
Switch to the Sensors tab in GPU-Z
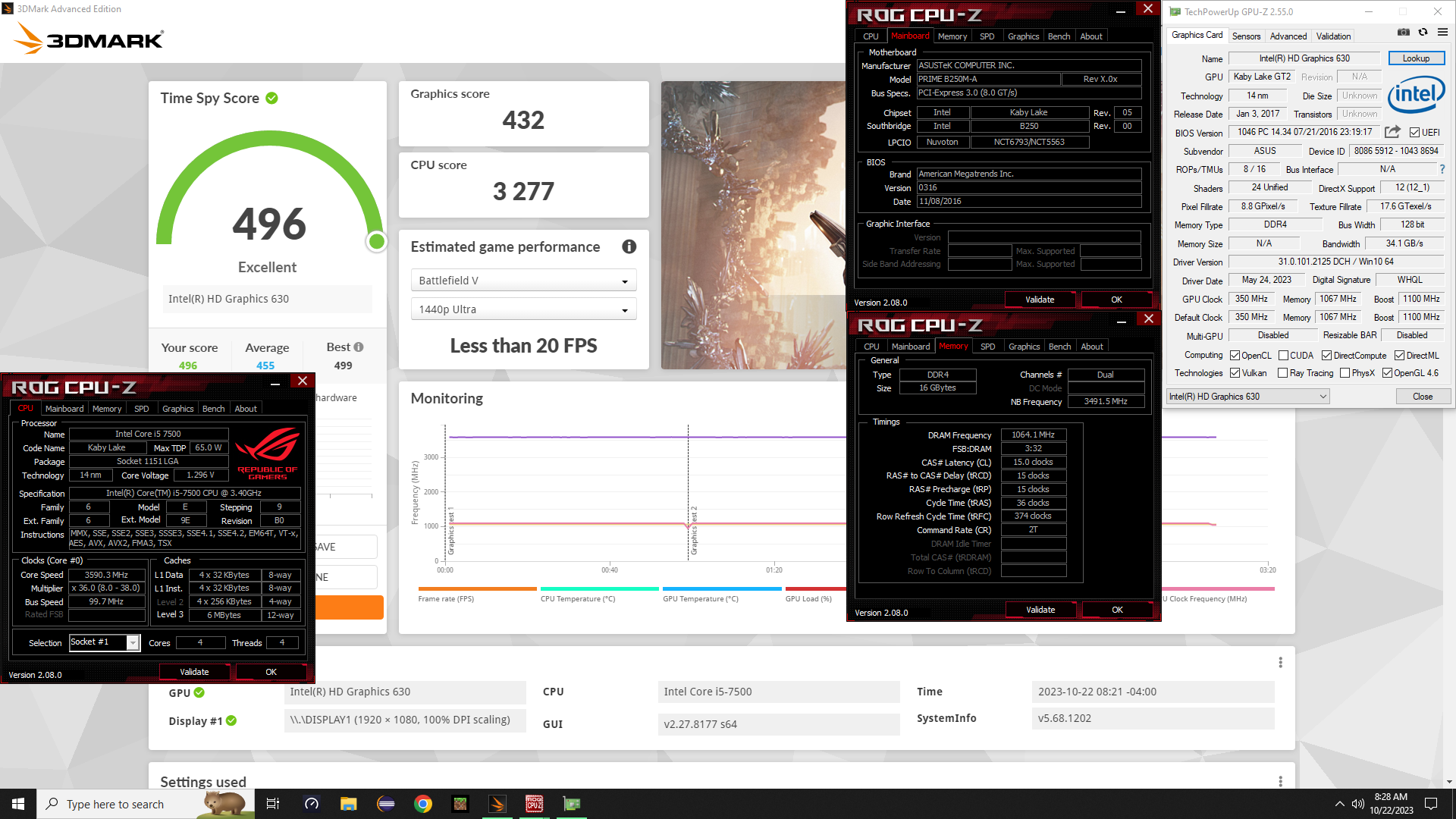[1246, 36]
